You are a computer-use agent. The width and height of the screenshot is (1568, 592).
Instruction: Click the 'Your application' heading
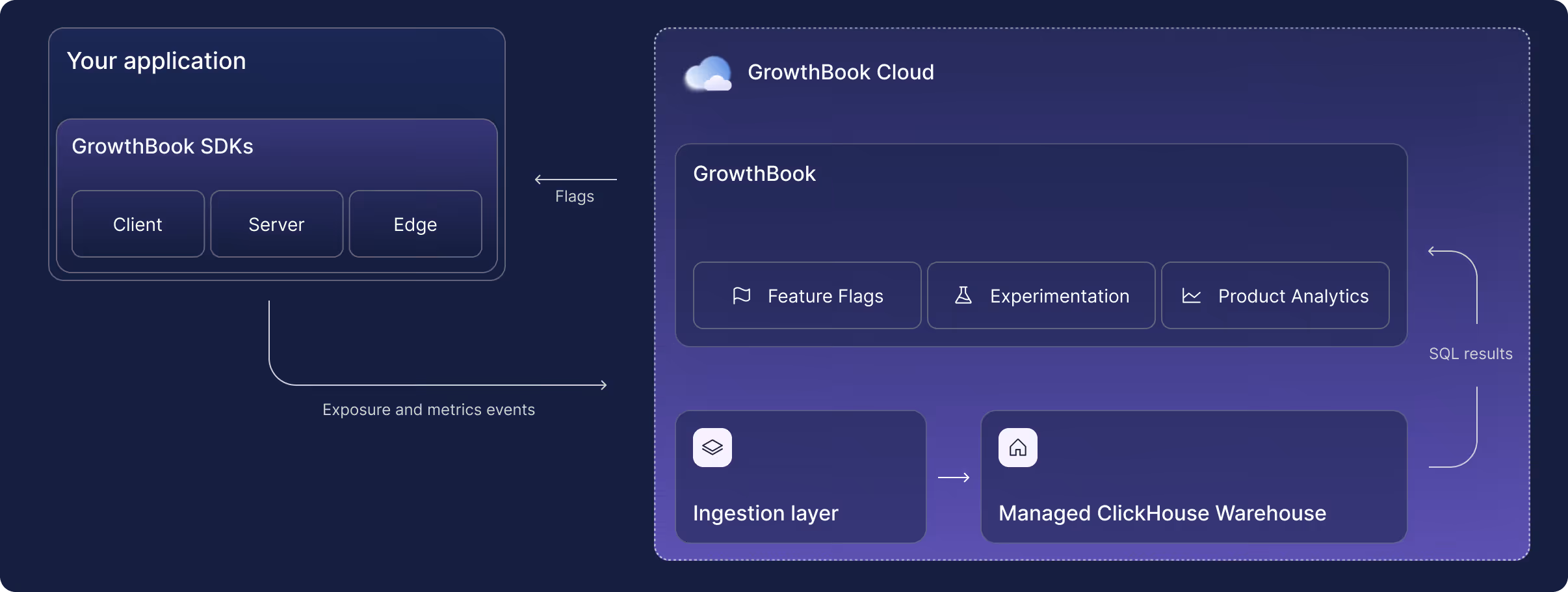coord(157,61)
